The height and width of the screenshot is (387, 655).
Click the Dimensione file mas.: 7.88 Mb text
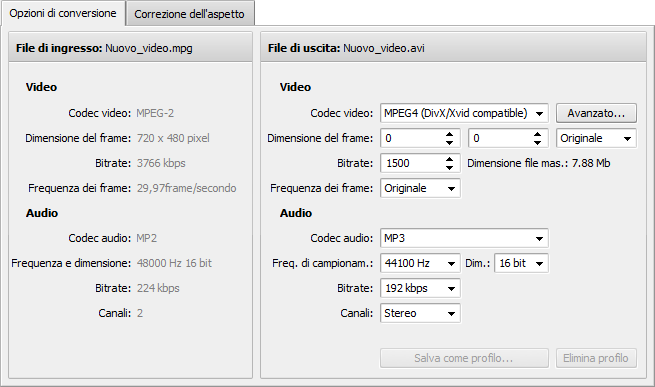pos(539,163)
